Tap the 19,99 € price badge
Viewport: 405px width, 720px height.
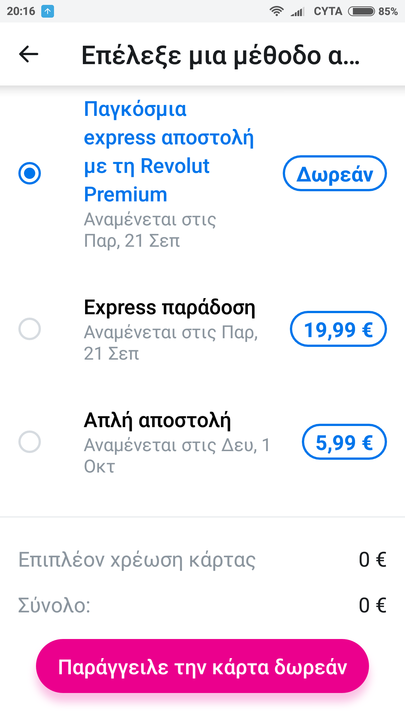(338, 329)
